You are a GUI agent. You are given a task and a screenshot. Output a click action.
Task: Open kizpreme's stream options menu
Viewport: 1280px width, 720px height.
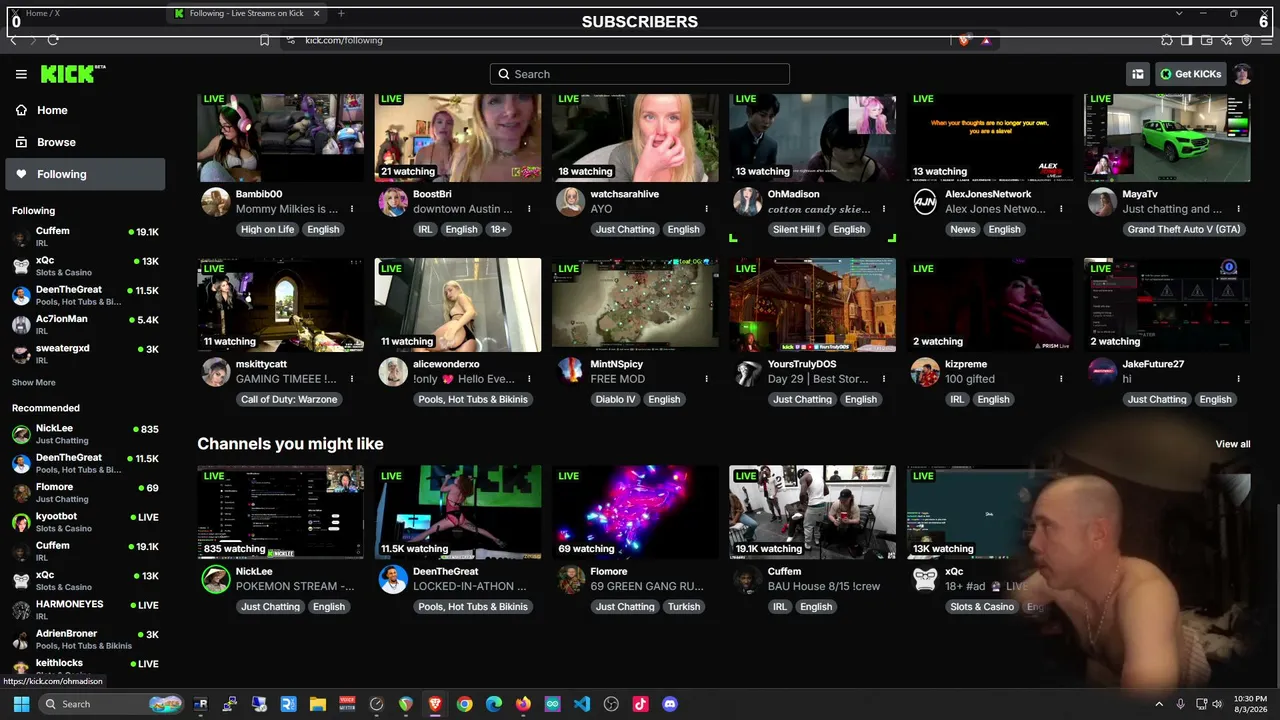coord(1061,379)
